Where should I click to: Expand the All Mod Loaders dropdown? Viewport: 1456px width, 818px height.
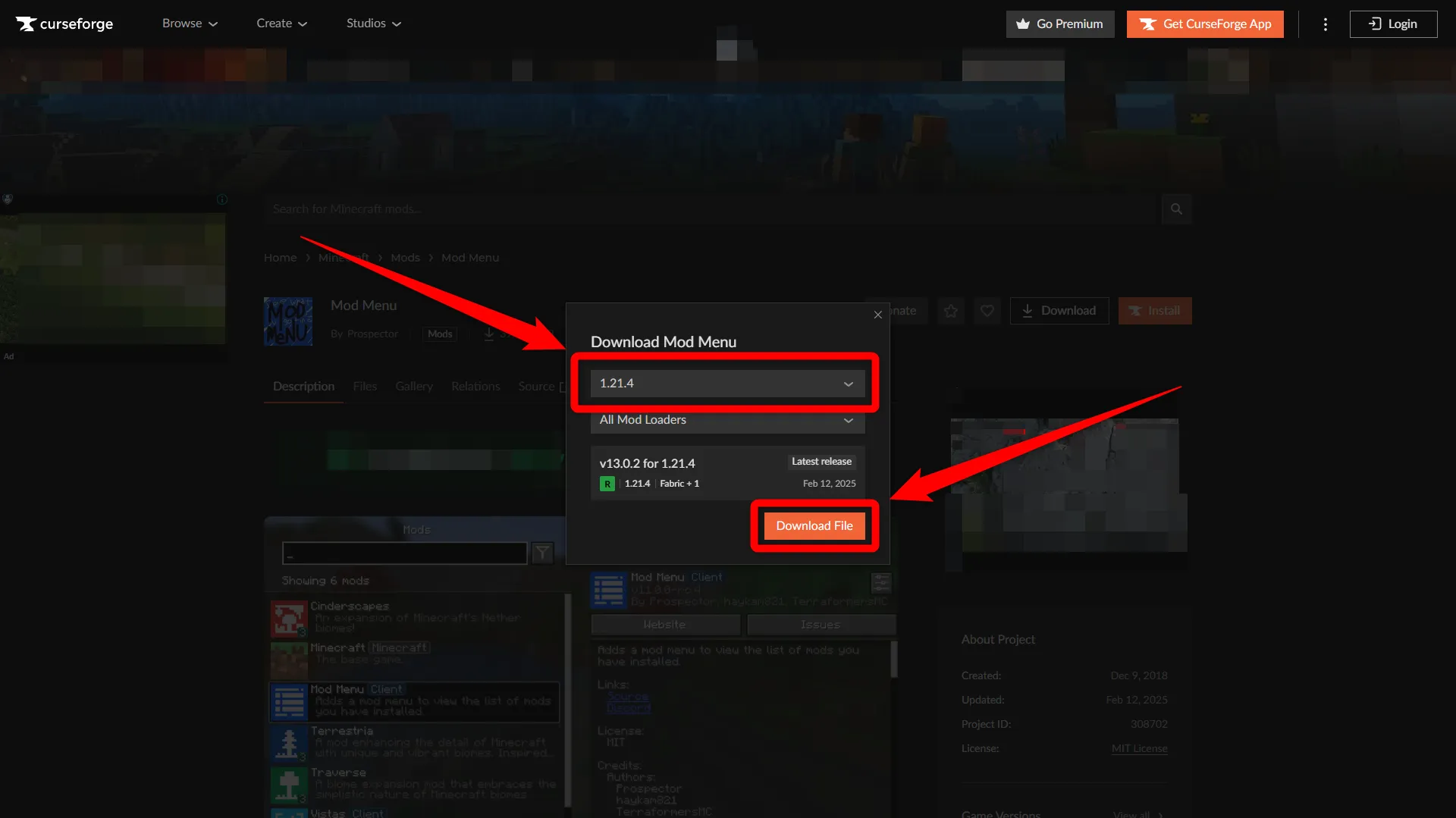(x=727, y=420)
